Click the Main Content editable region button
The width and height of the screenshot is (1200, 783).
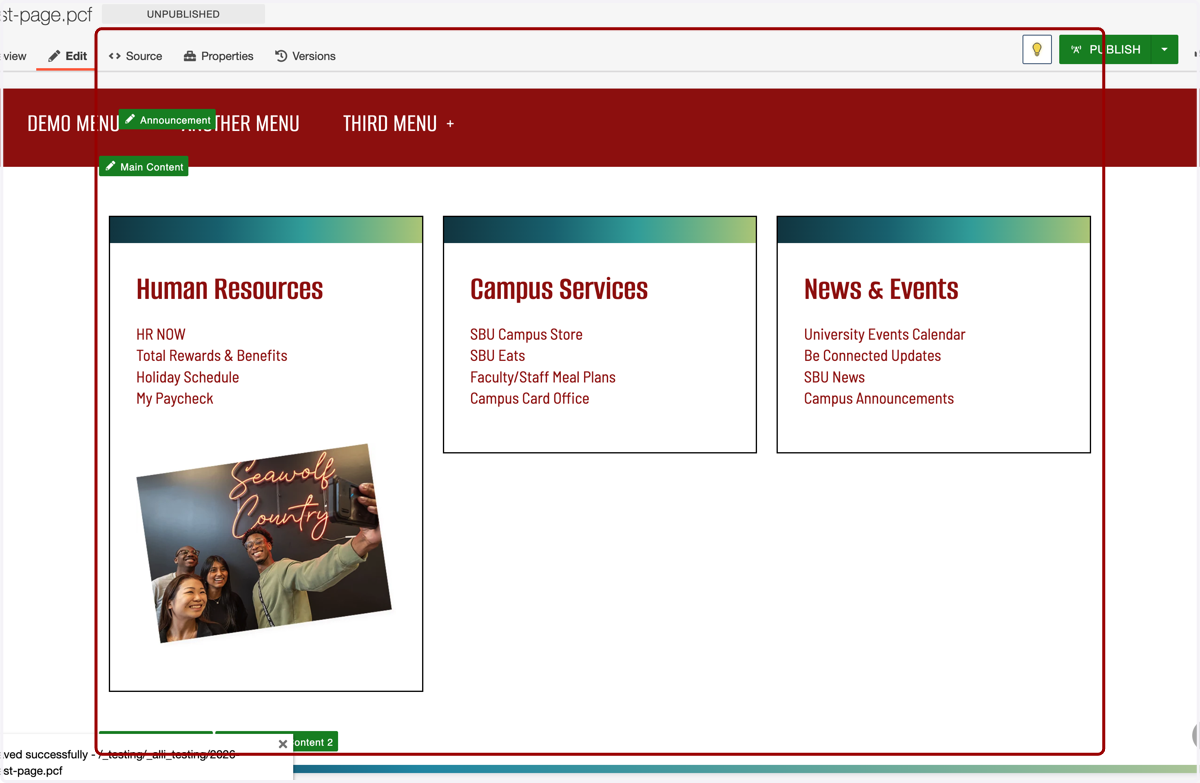tap(144, 167)
